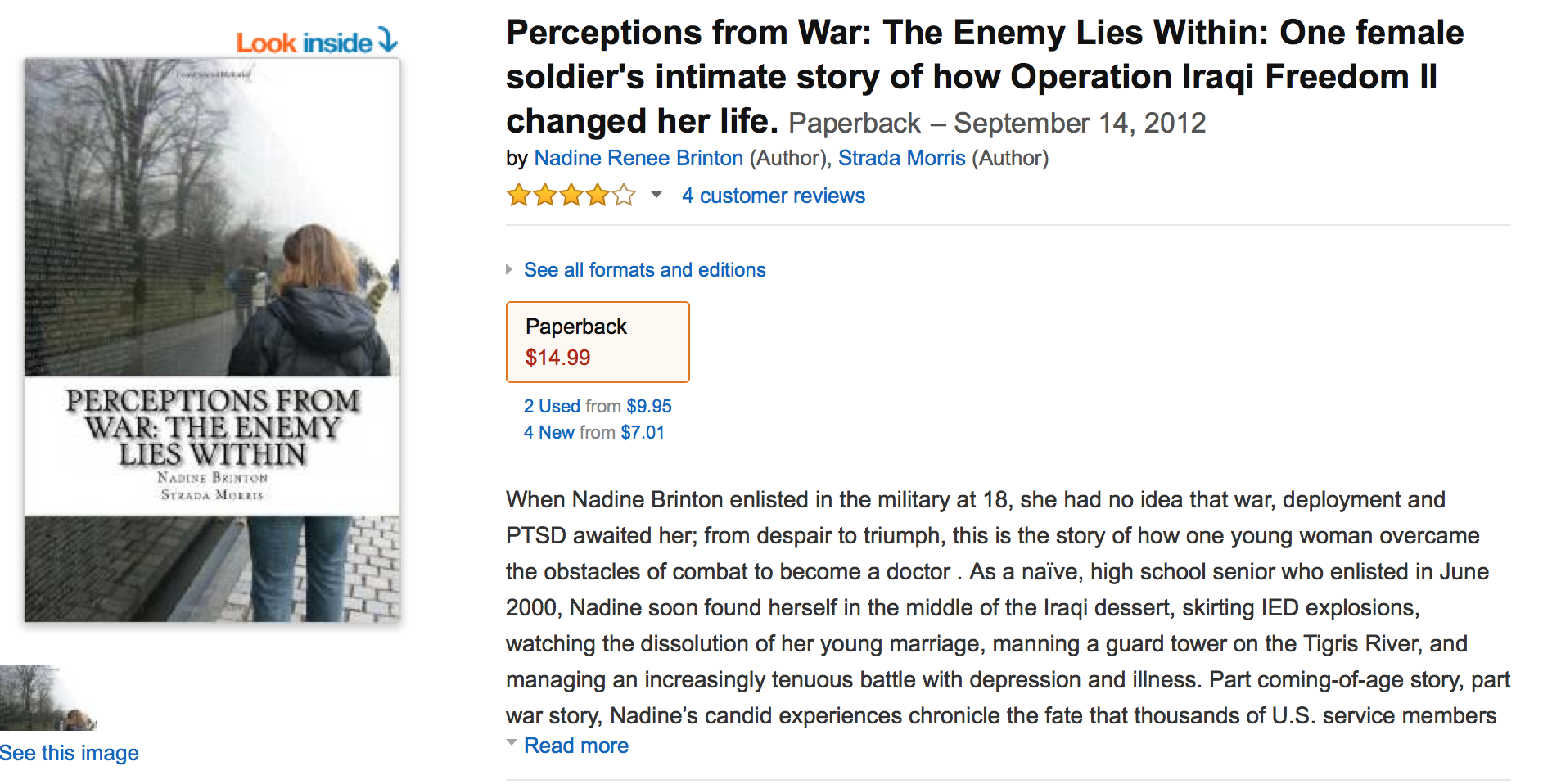
Task: Select the Paperback $14.99 format button
Action: tap(598, 342)
